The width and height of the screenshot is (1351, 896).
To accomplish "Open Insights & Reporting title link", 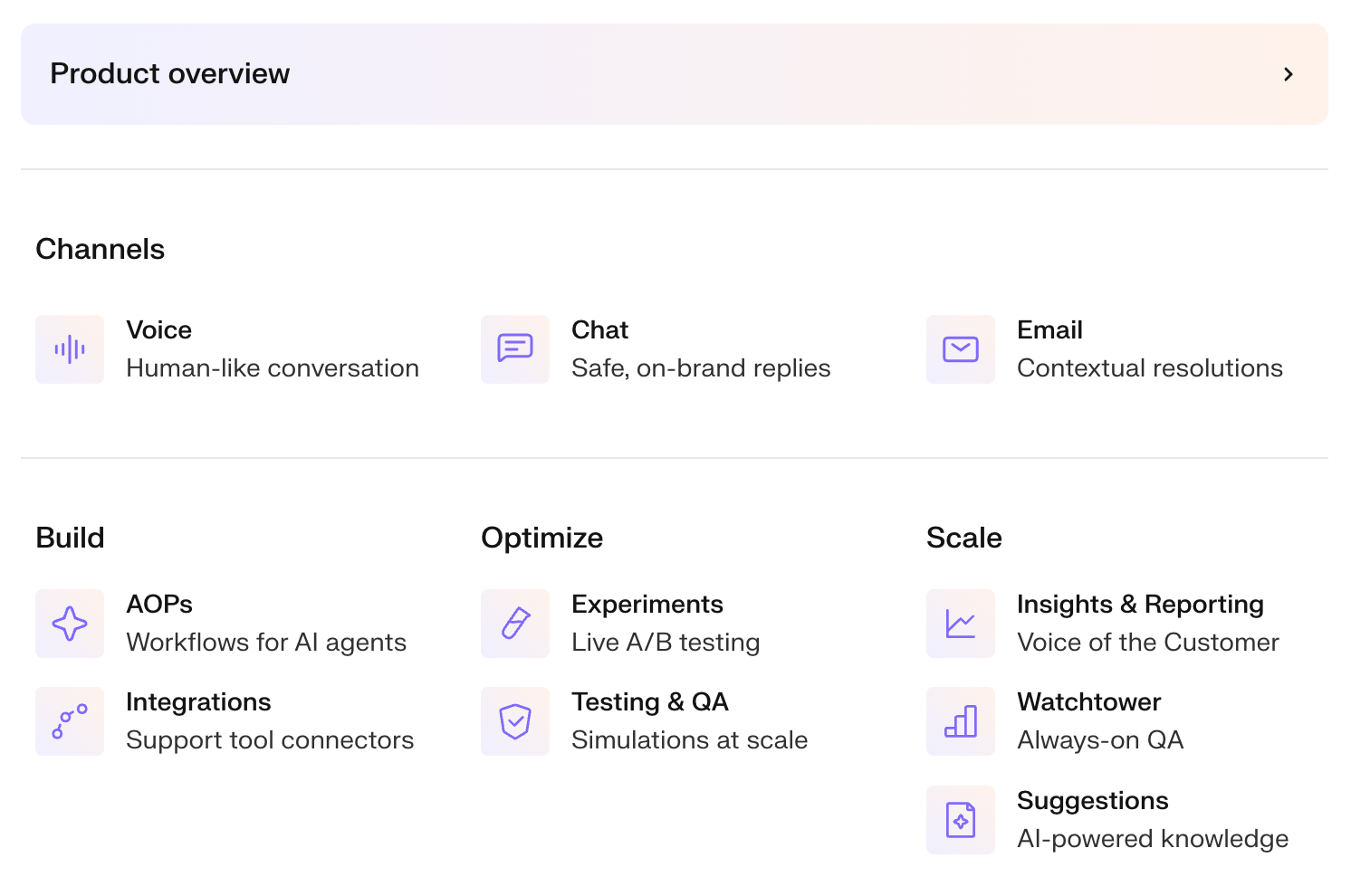I will click(1140, 605).
